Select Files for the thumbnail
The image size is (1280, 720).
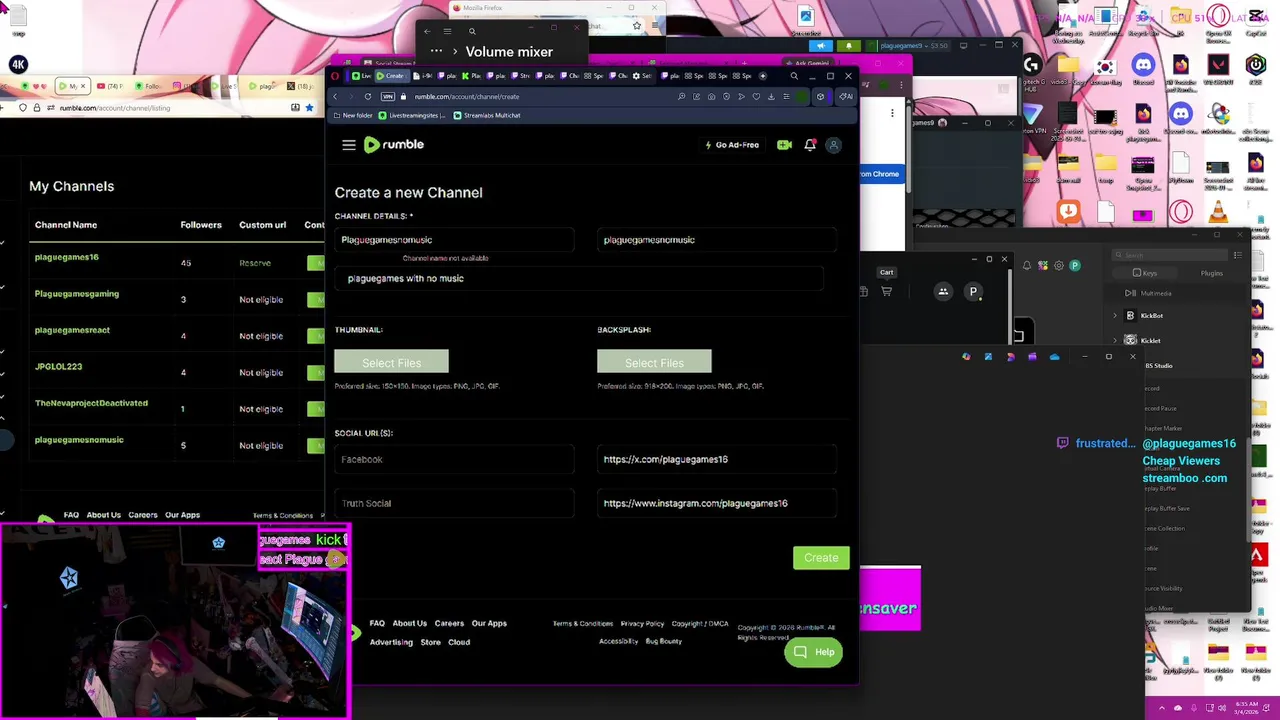coord(391,362)
